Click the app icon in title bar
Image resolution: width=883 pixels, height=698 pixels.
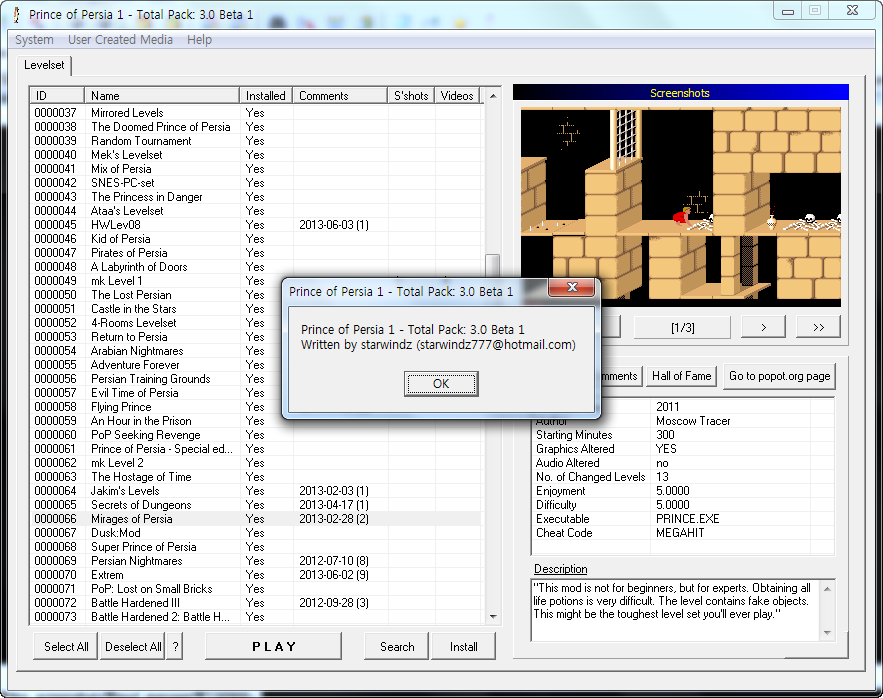coord(16,15)
